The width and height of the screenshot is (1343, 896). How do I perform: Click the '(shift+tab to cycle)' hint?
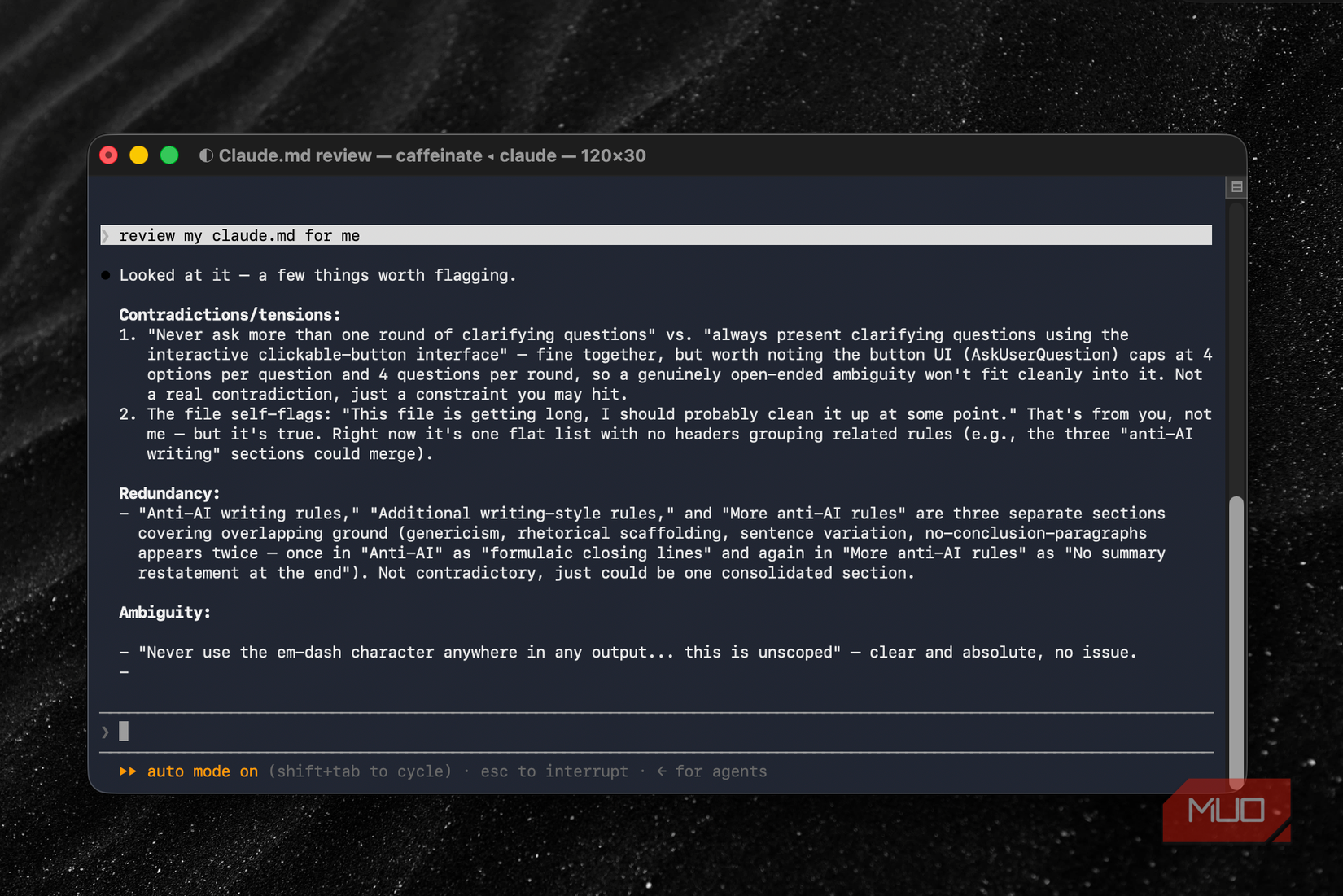360,771
